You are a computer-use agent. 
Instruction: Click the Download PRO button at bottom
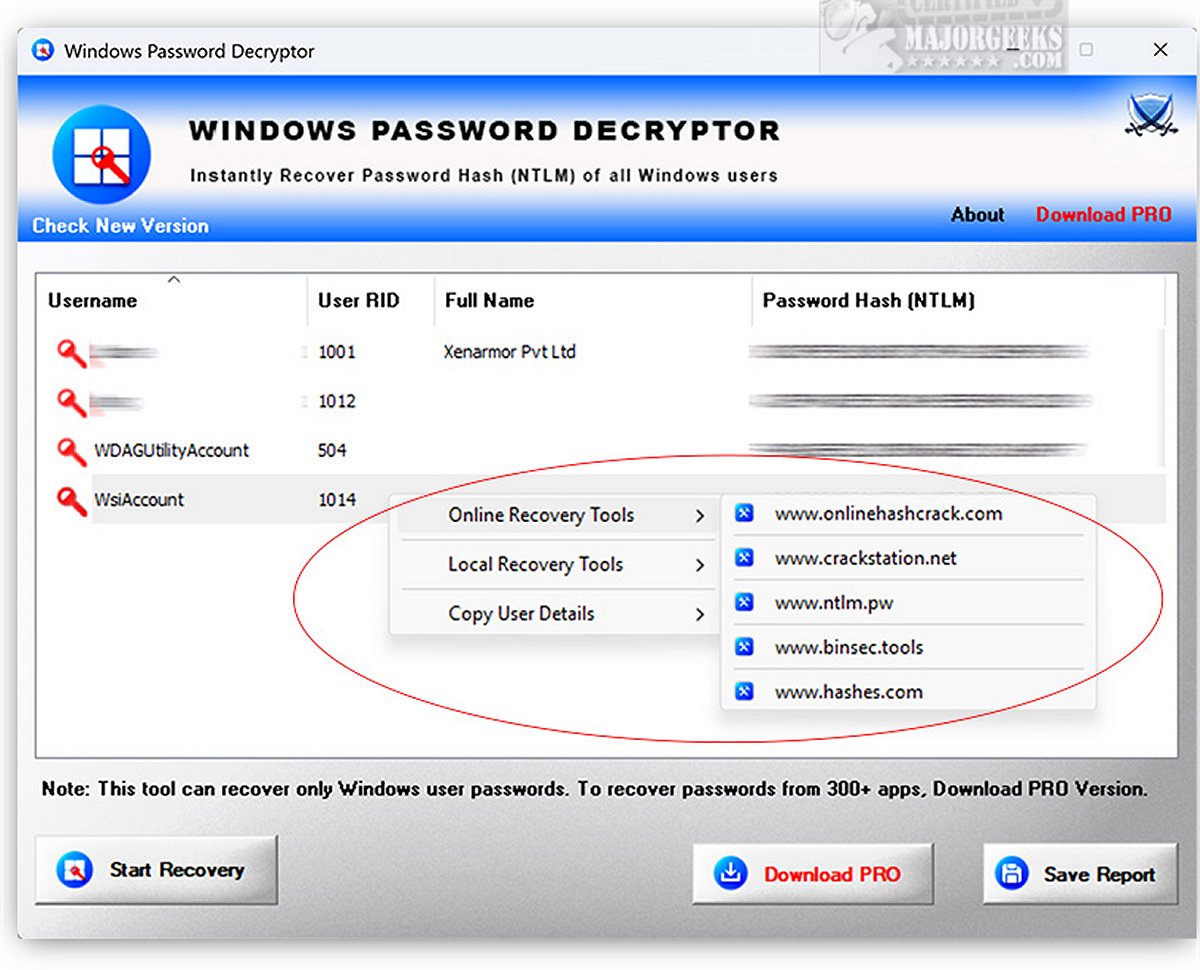pyautogui.click(x=813, y=874)
